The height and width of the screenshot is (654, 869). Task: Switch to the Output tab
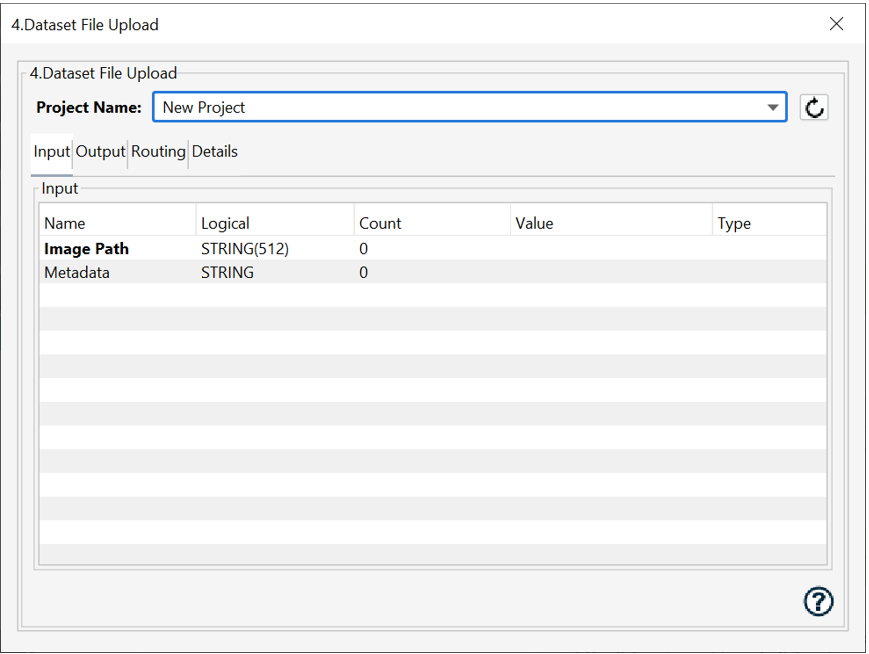pyautogui.click(x=100, y=152)
